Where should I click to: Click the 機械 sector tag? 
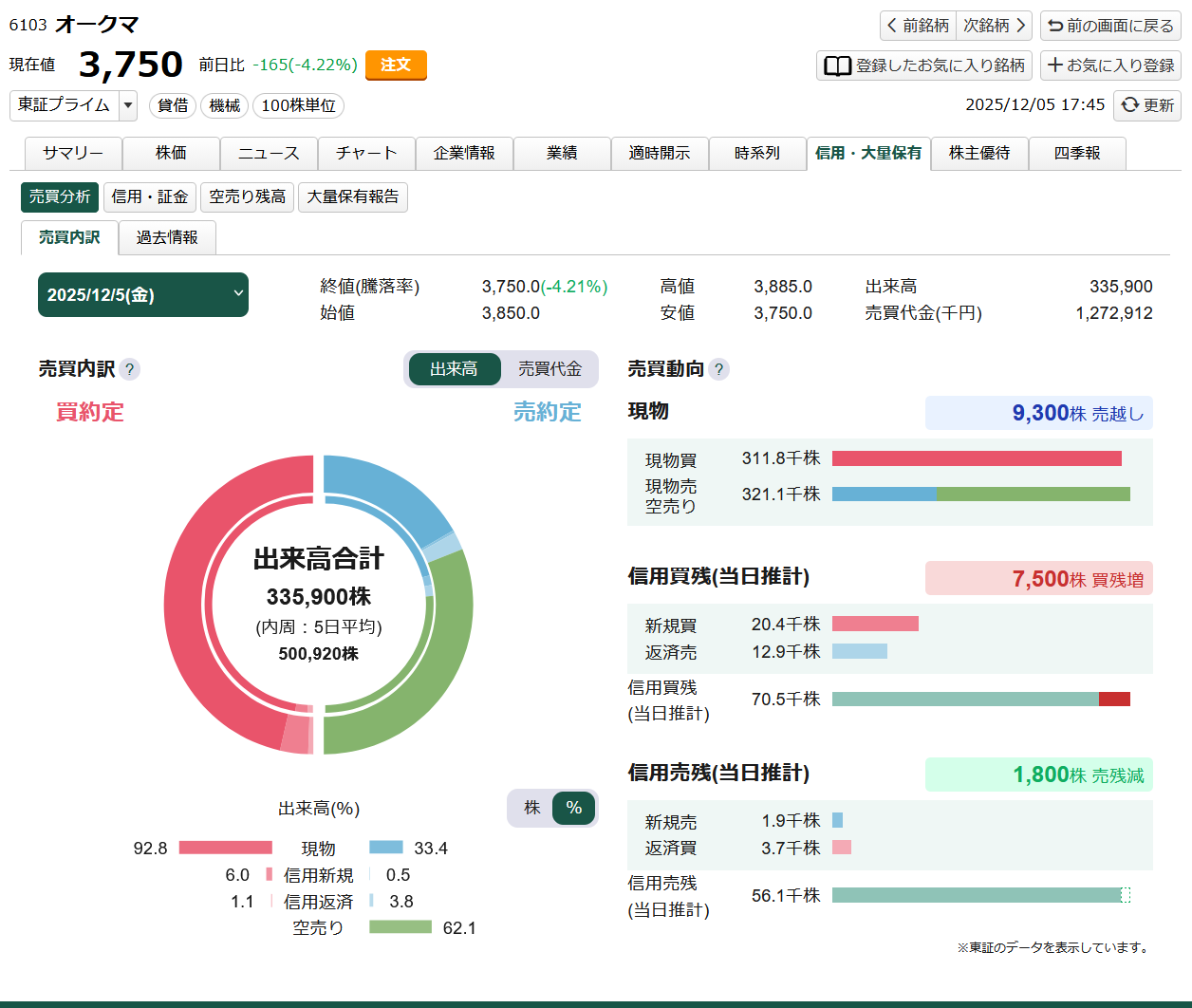224,105
